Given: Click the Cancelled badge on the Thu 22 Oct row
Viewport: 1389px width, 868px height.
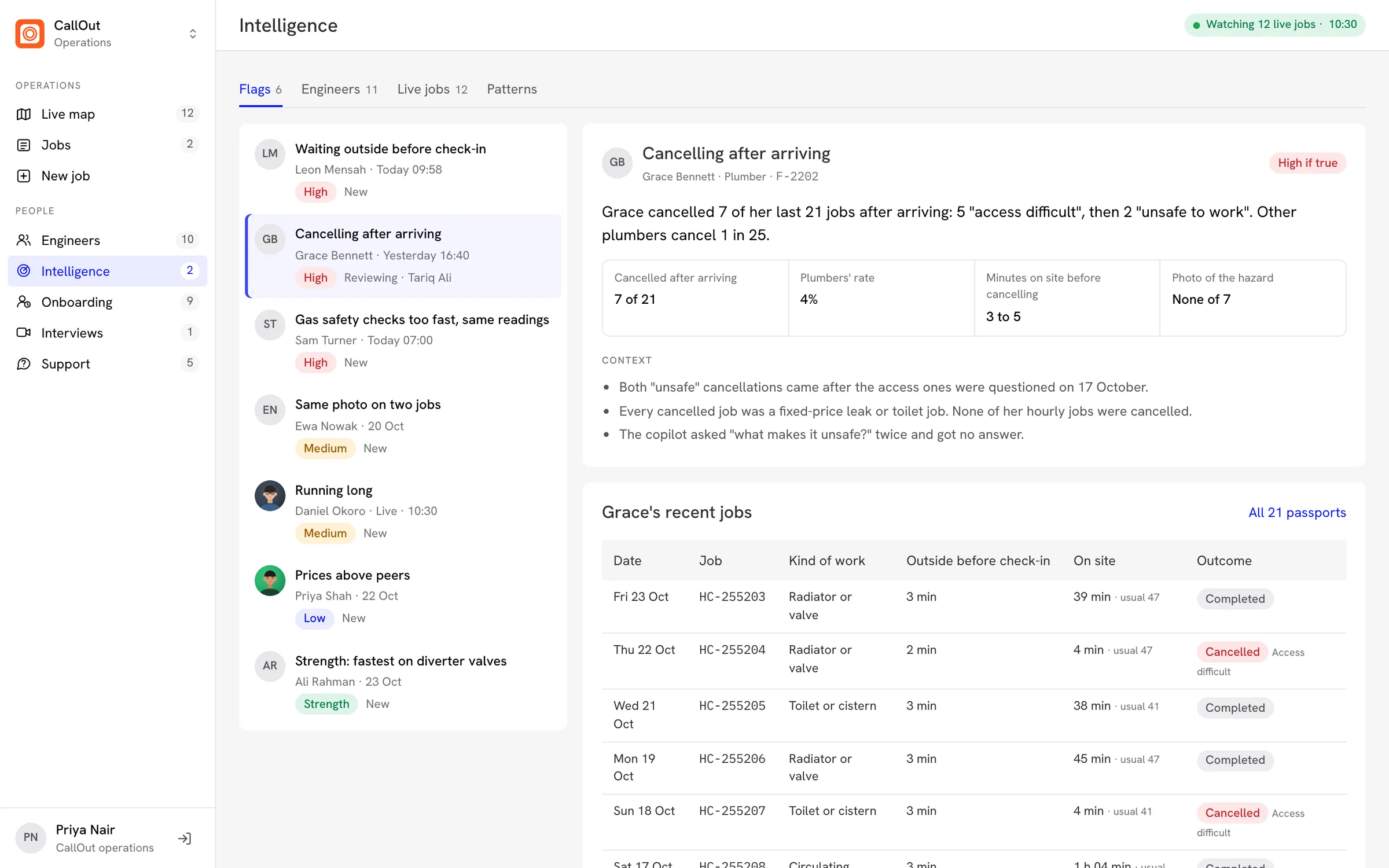Looking at the screenshot, I should click(1232, 652).
